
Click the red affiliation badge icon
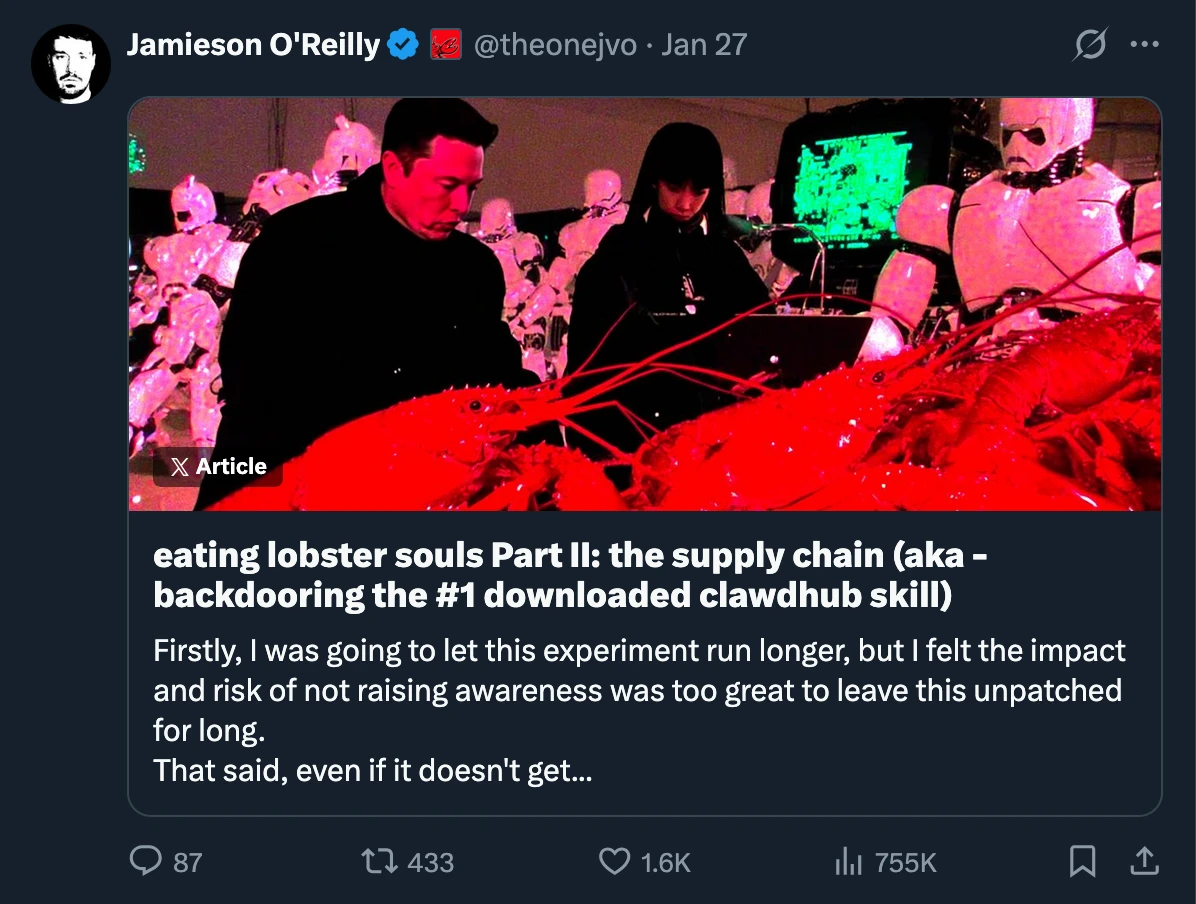pos(444,45)
